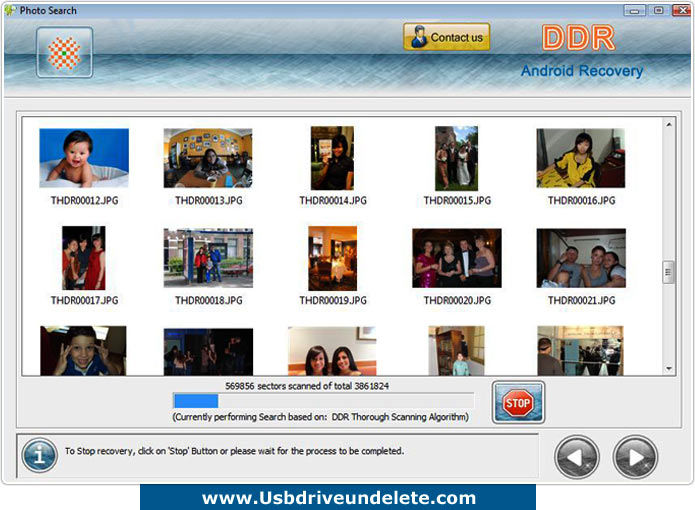This screenshot has height=510, width=695.
Task: Click the THDR00015.JPG file name label
Action: (x=457, y=201)
